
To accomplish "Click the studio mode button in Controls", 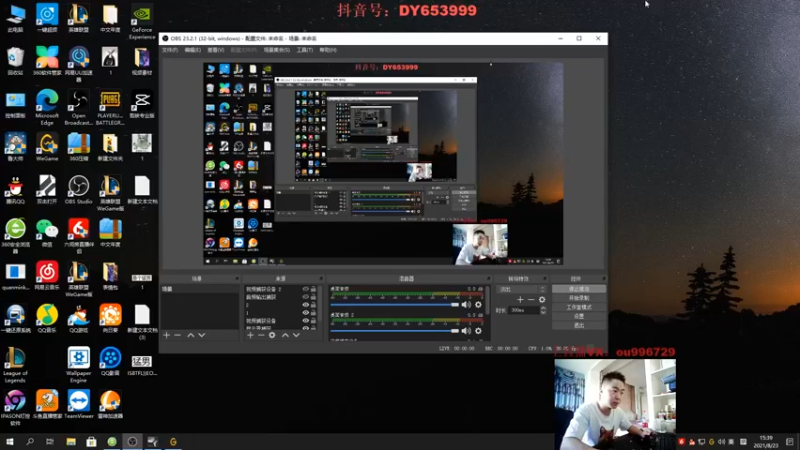I will (579, 307).
